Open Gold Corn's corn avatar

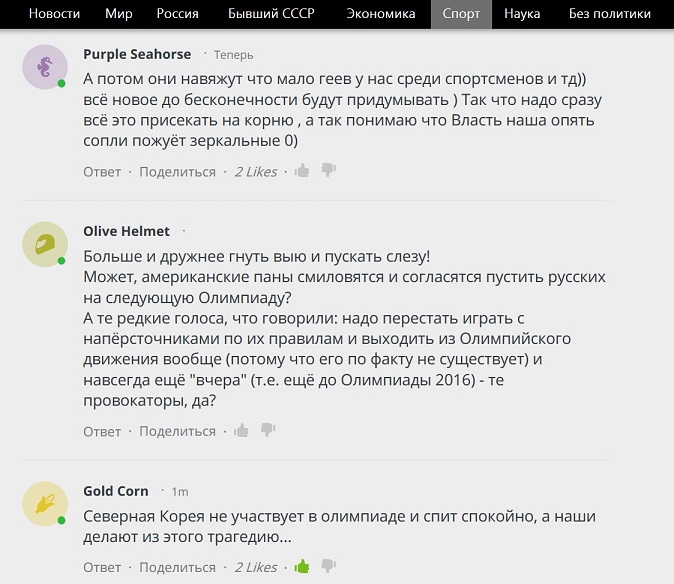click(45, 504)
